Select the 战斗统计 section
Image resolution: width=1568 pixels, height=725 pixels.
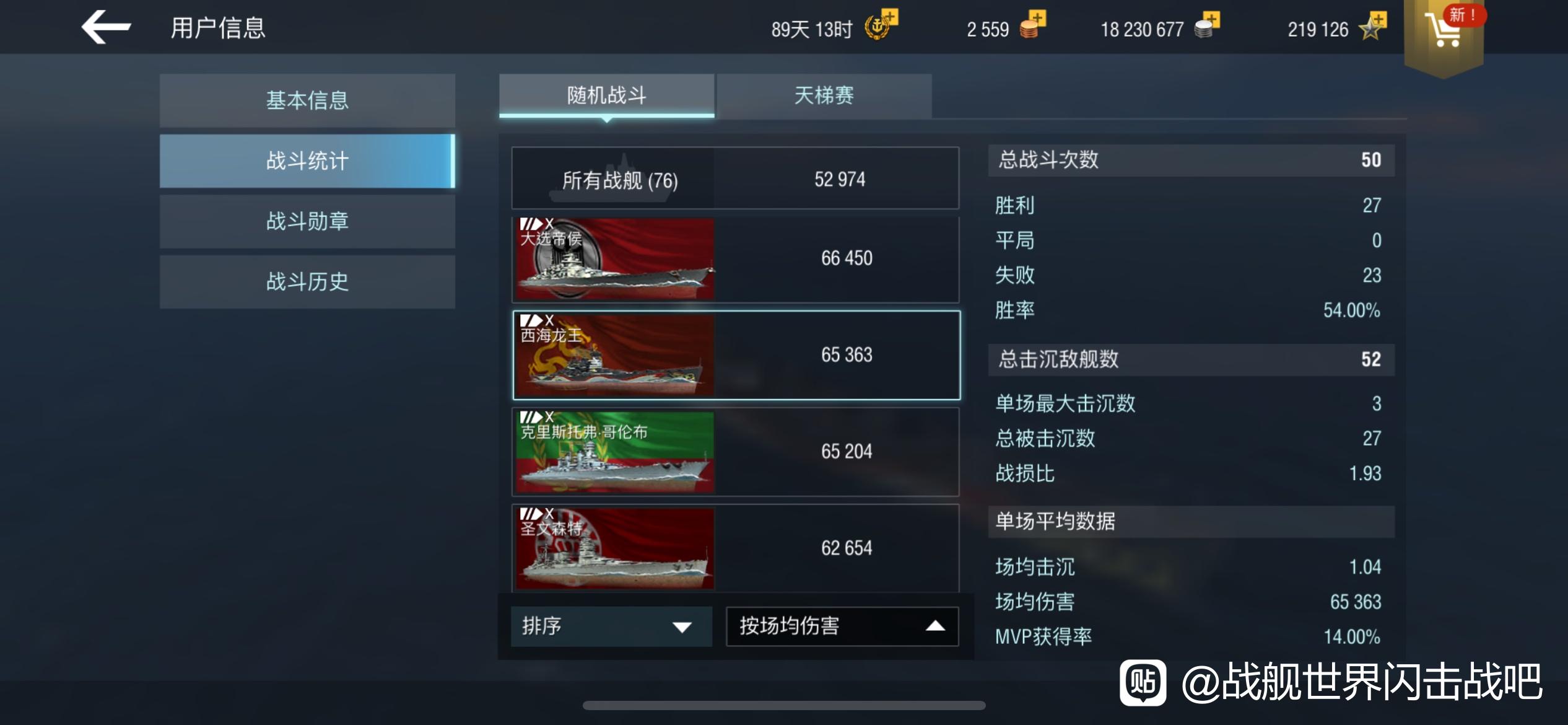point(307,161)
